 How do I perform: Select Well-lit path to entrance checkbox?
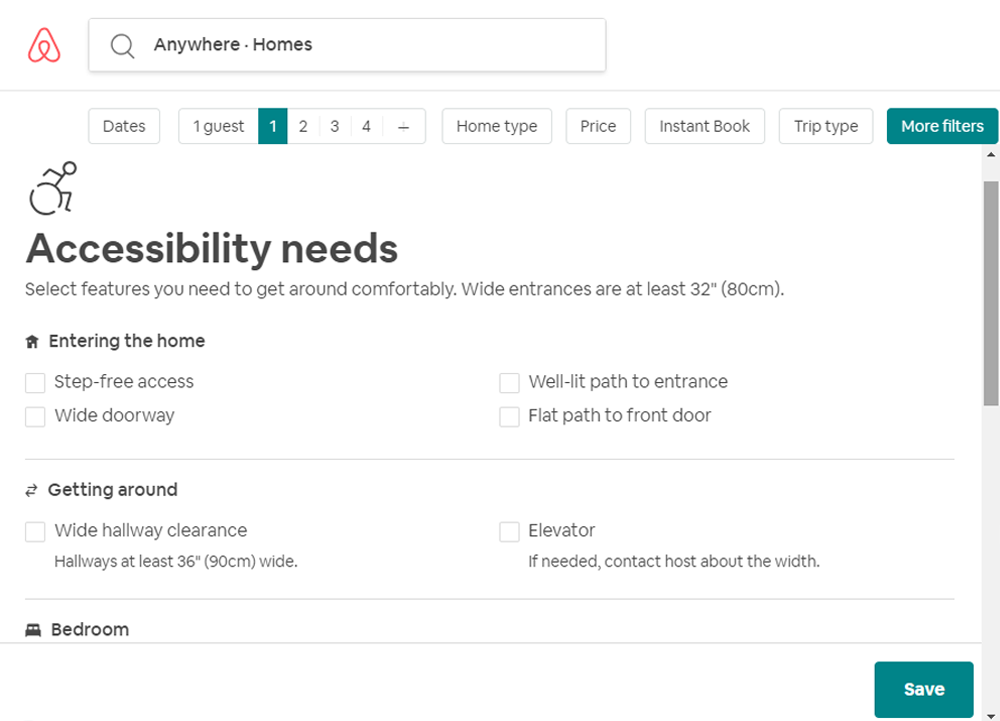tap(510, 383)
